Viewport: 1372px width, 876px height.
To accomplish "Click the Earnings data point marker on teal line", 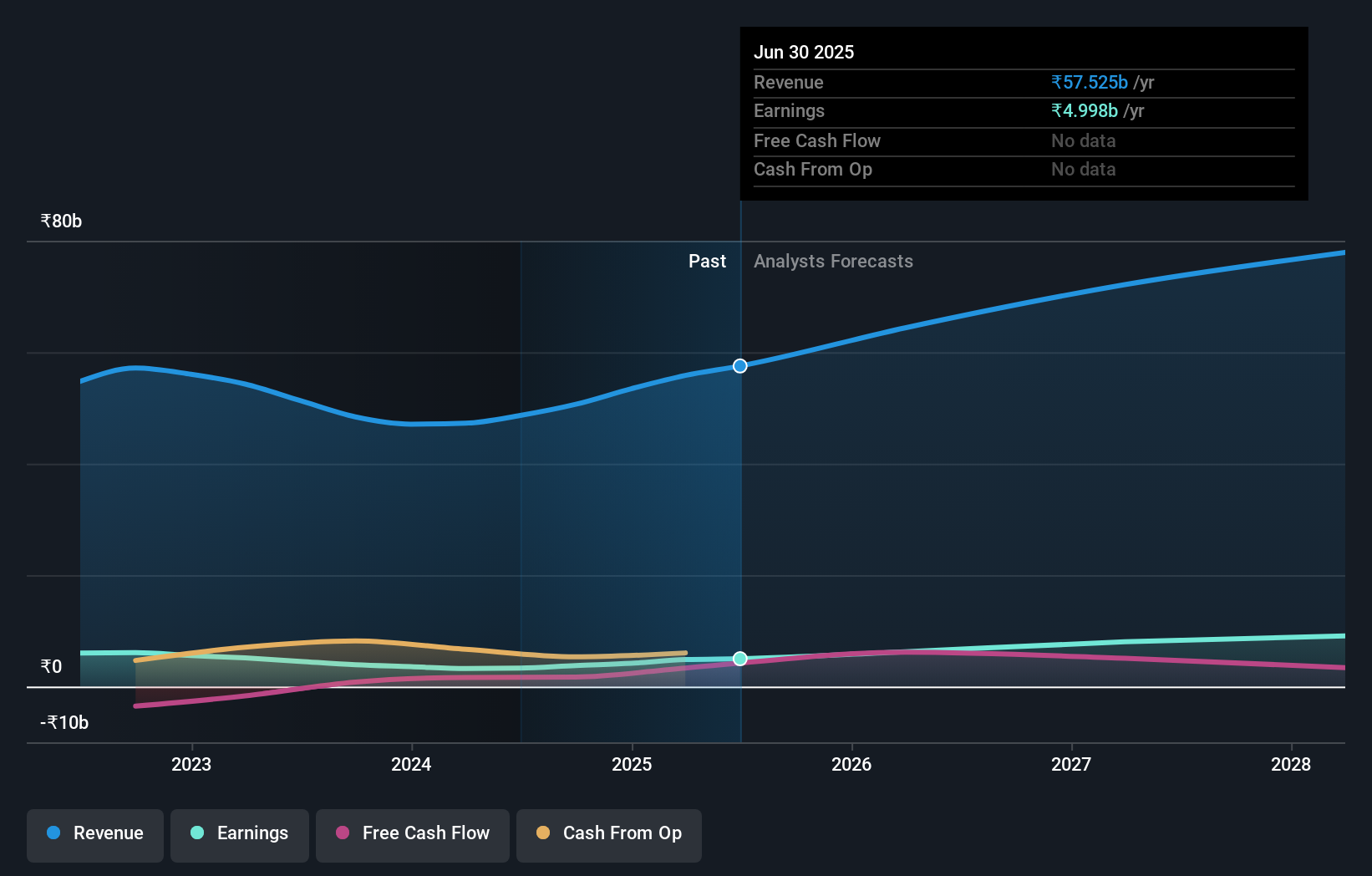I will [740, 659].
